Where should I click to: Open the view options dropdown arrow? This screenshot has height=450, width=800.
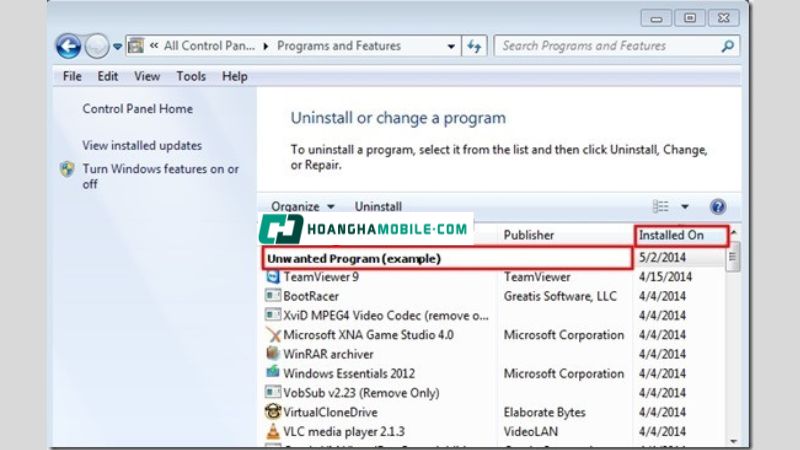coord(685,207)
